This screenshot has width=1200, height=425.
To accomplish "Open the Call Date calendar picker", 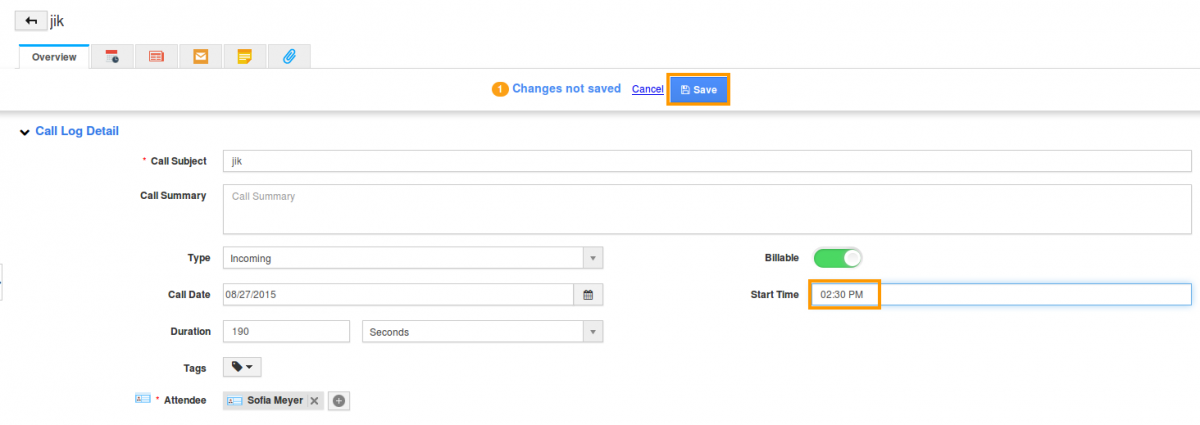I will point(588,295).
